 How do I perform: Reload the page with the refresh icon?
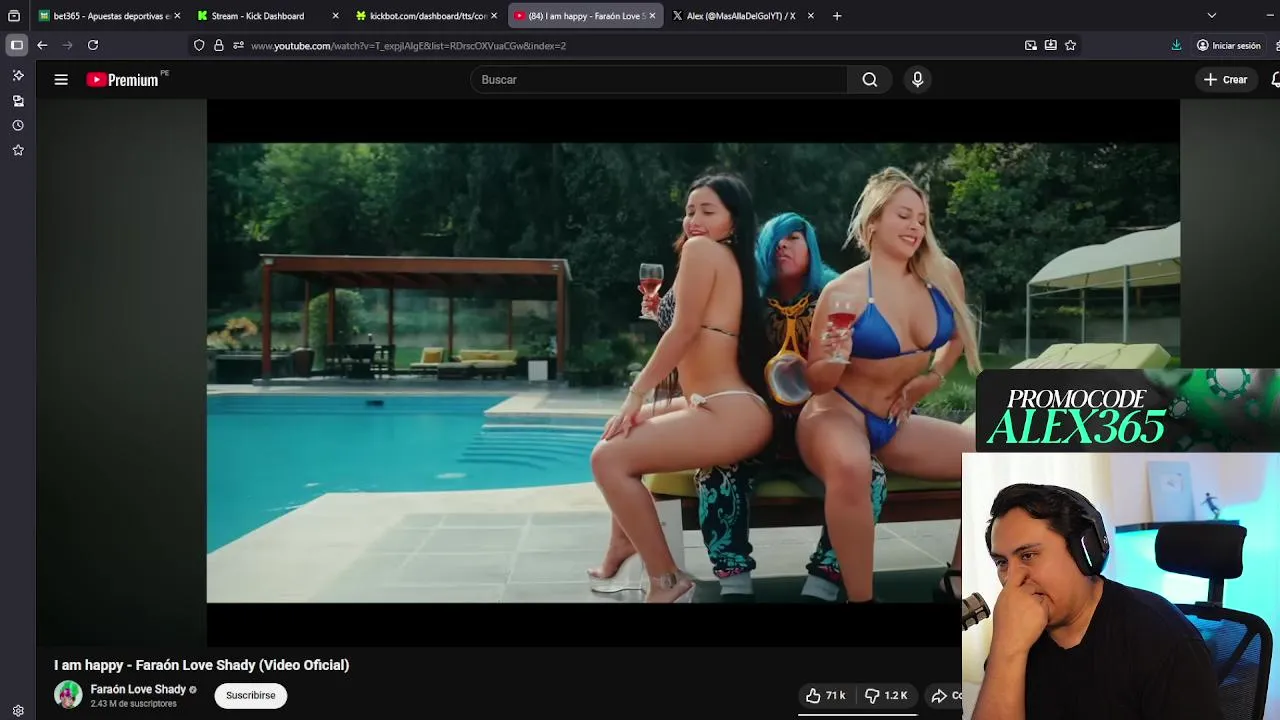93,45
